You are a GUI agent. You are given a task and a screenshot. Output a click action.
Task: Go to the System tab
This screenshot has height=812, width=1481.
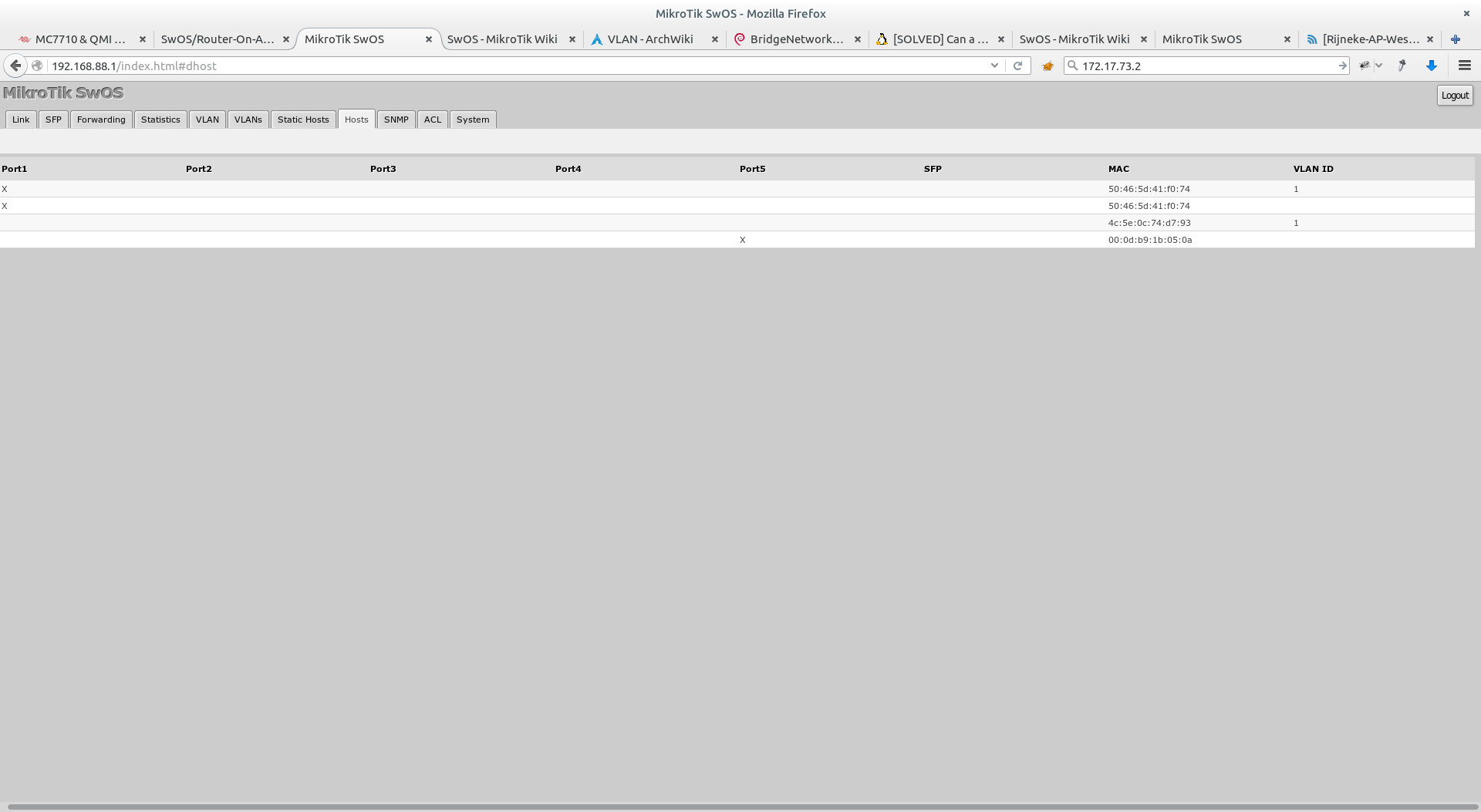click(x=472, y=120)
